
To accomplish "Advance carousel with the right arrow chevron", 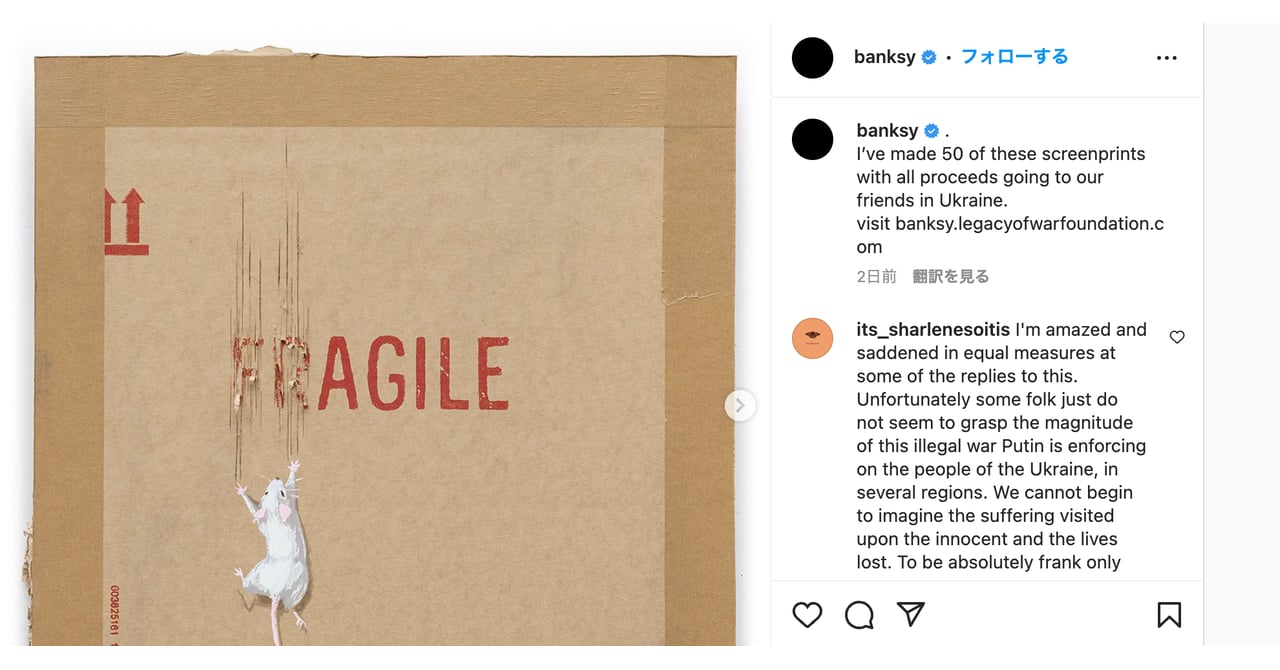I will click(739, 406).
